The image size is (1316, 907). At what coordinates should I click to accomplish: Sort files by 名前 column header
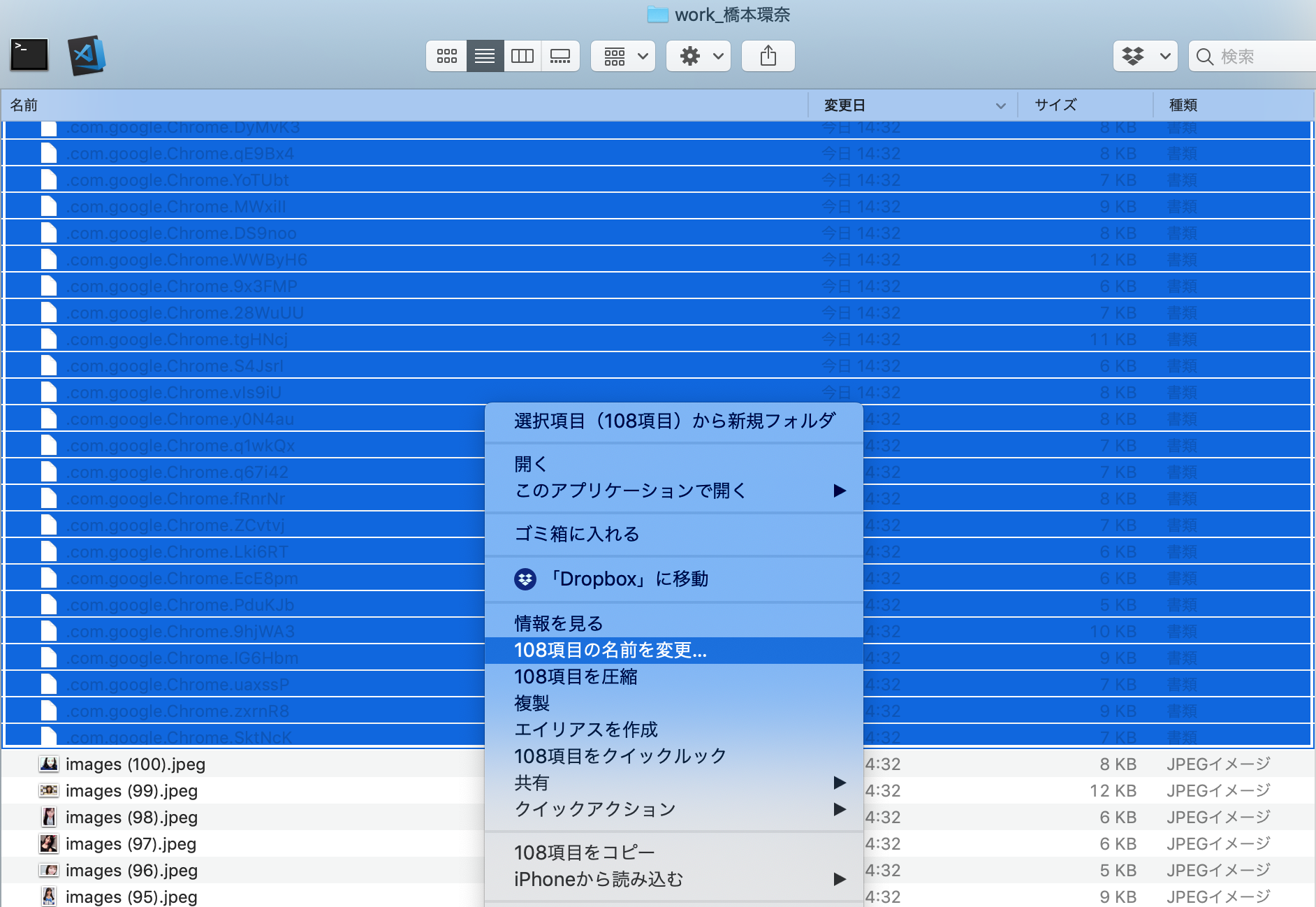coord(24,106)
